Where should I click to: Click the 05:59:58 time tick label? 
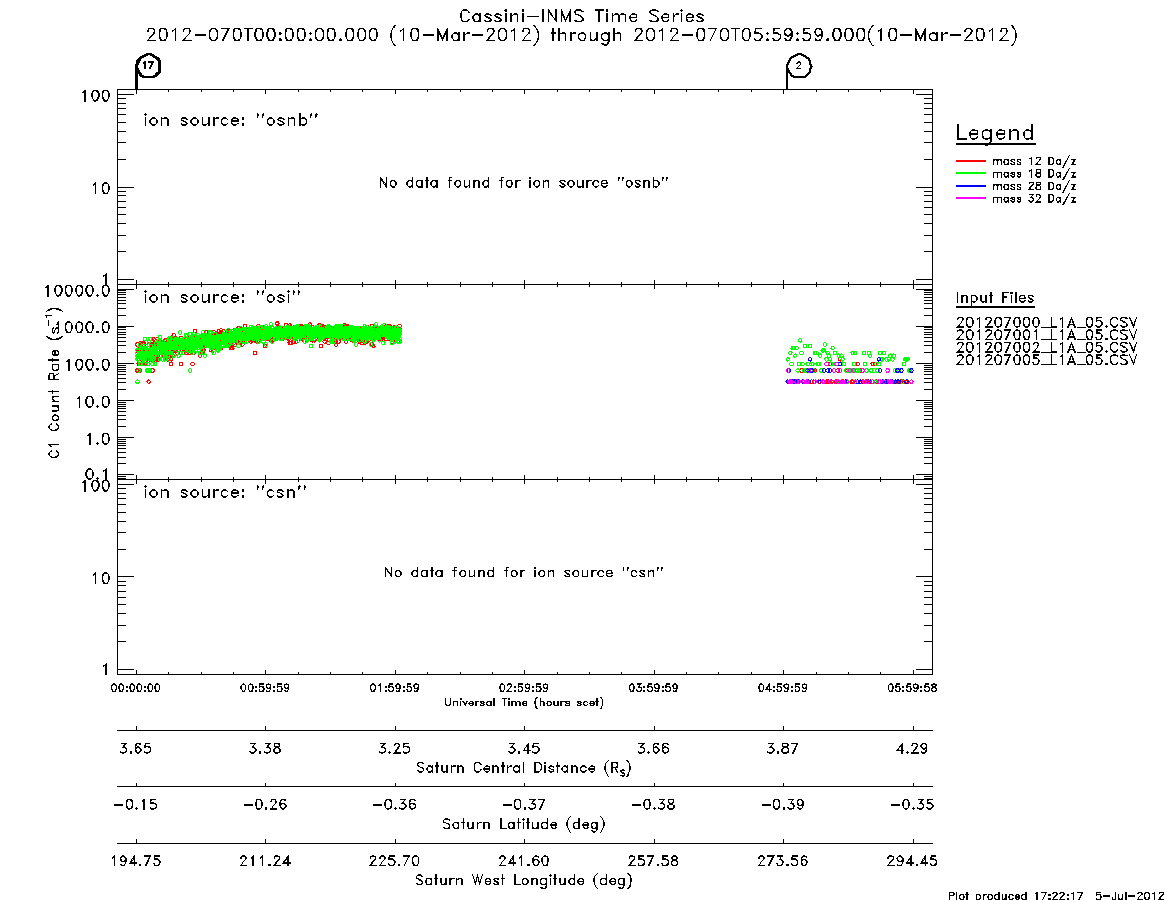(912, 688)
